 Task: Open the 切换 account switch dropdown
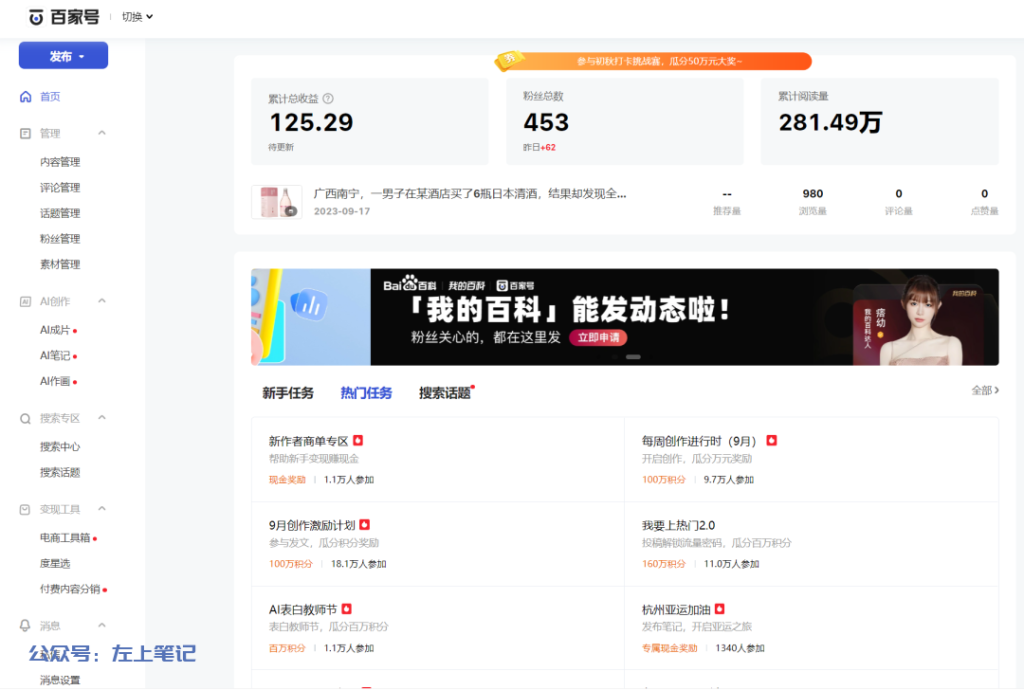[137, 17]
